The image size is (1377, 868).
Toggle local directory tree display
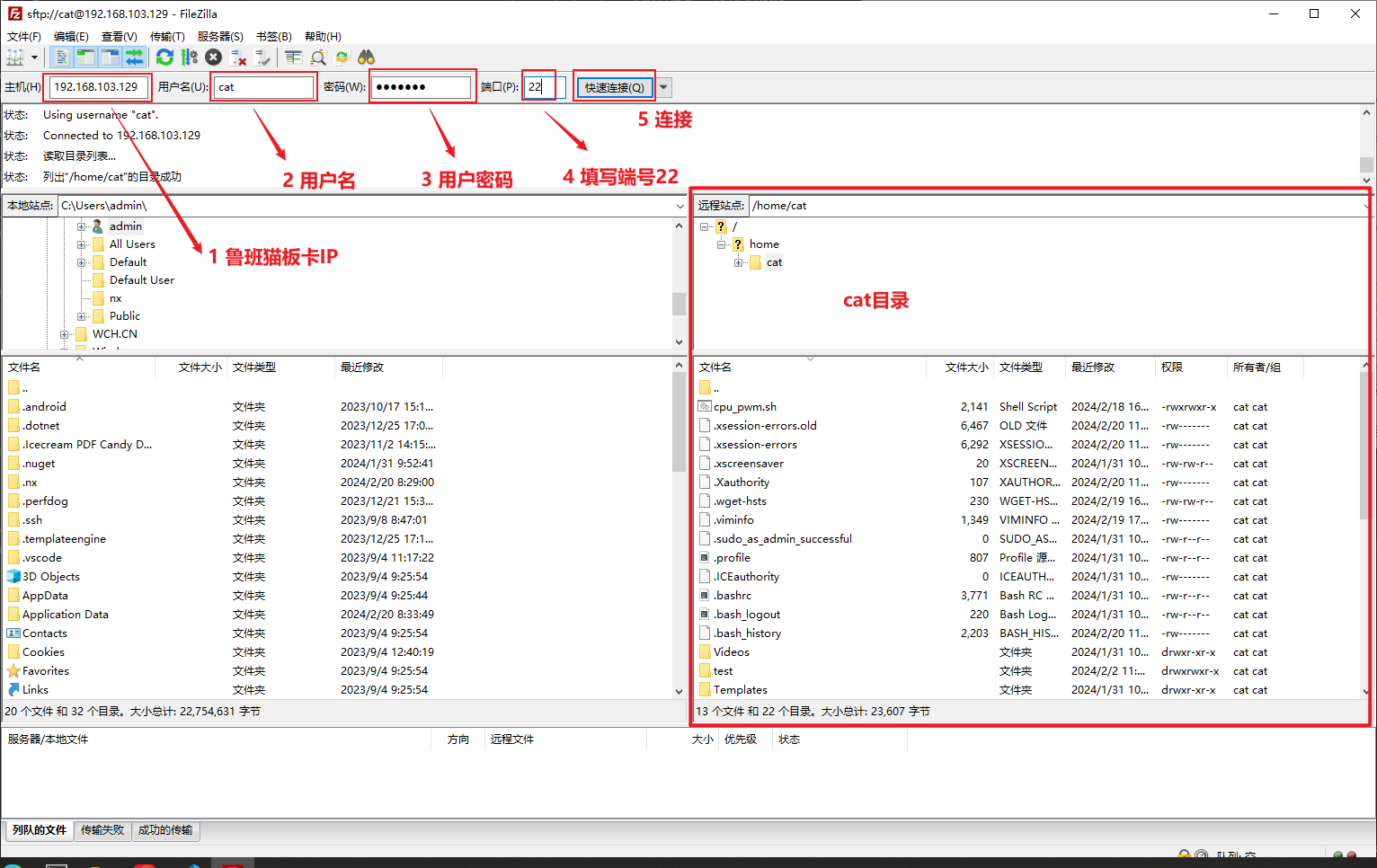tap(85, 58)
